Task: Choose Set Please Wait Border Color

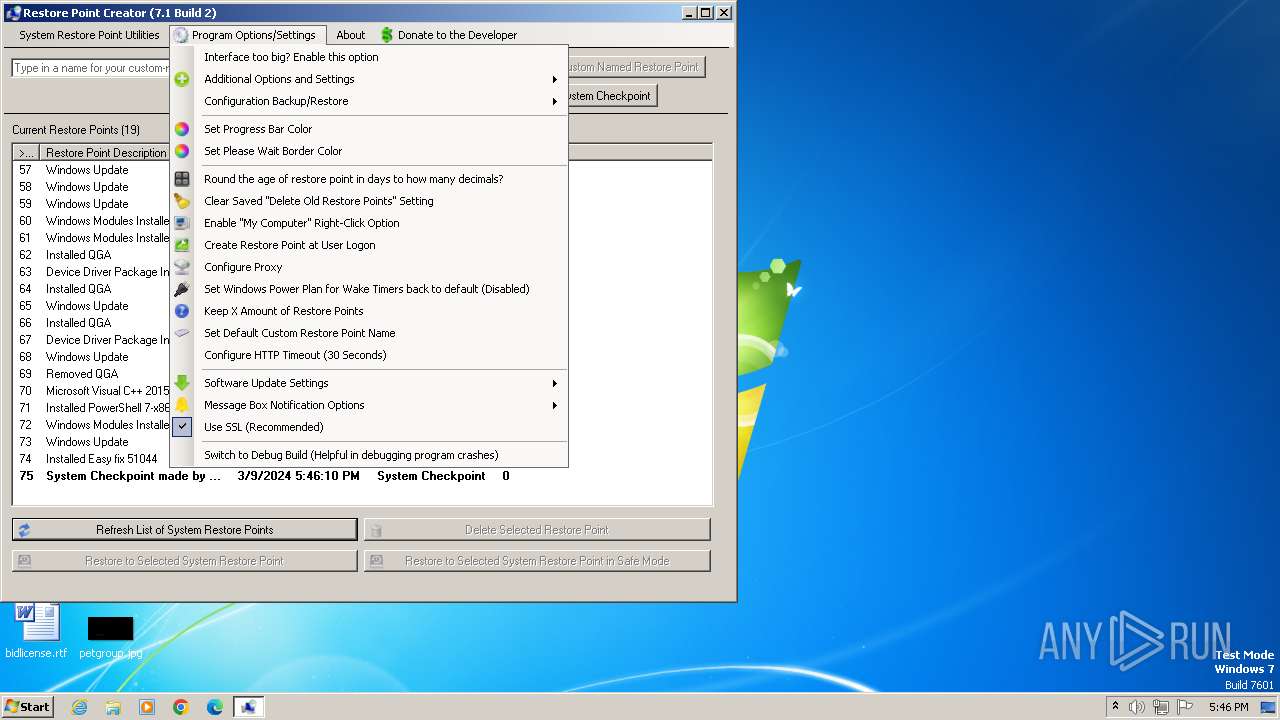Action: click(x=369, y=151)
